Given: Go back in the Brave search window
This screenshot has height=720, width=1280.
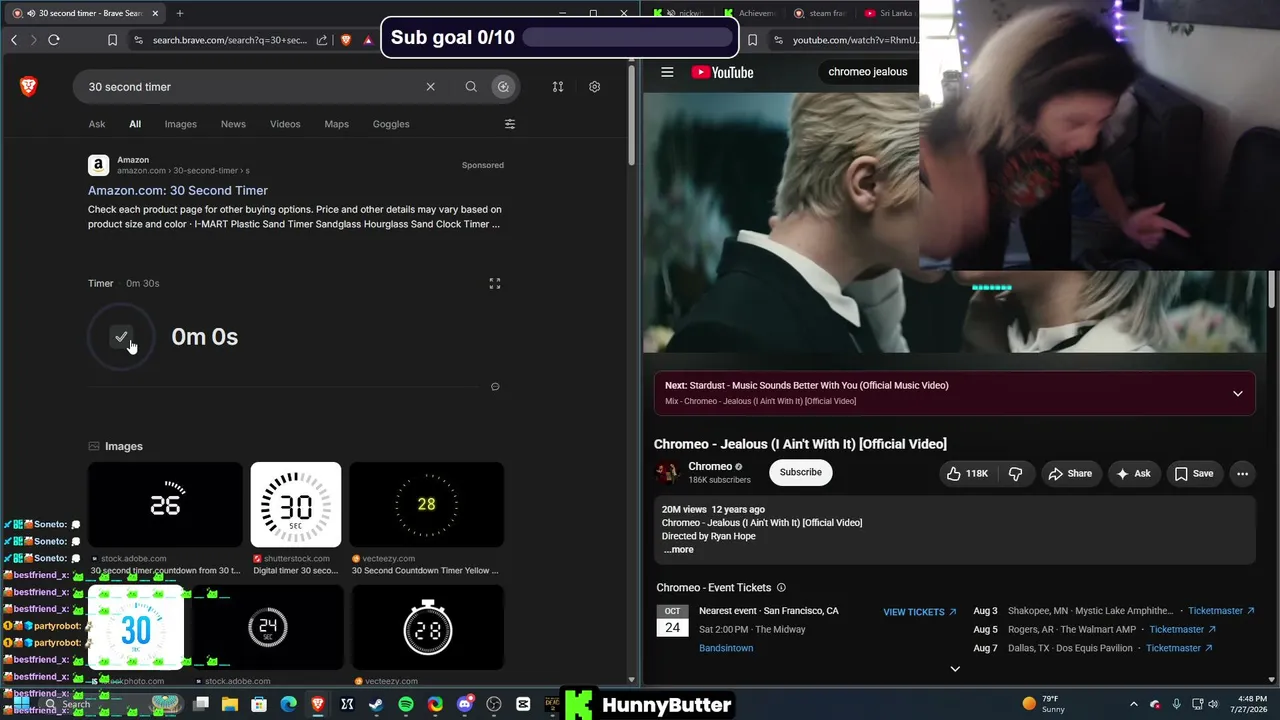Looking at the screenshot, I should tap(14, 40).
